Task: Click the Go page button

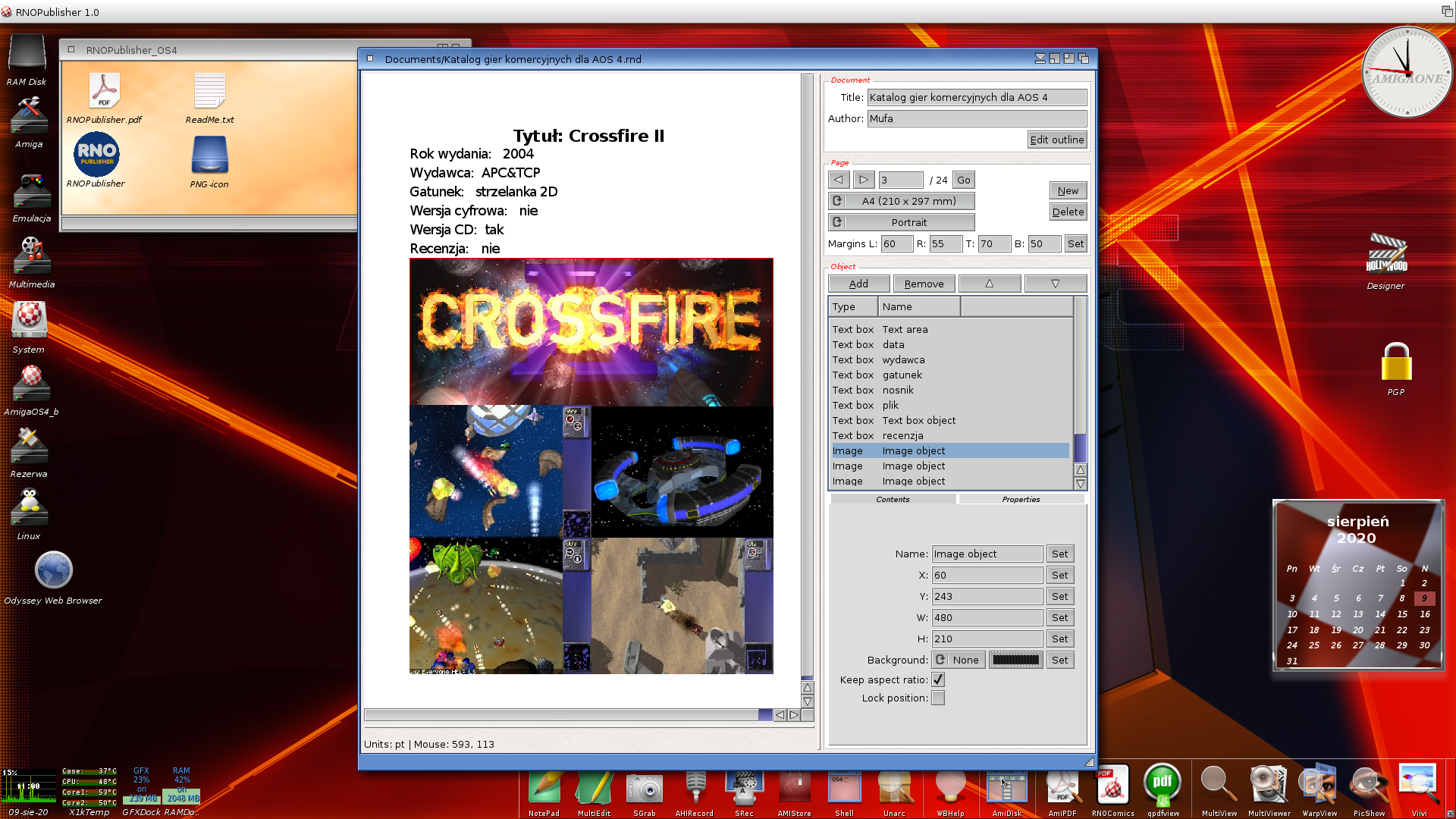Action: pyautogui.click(x=963, y=180)
